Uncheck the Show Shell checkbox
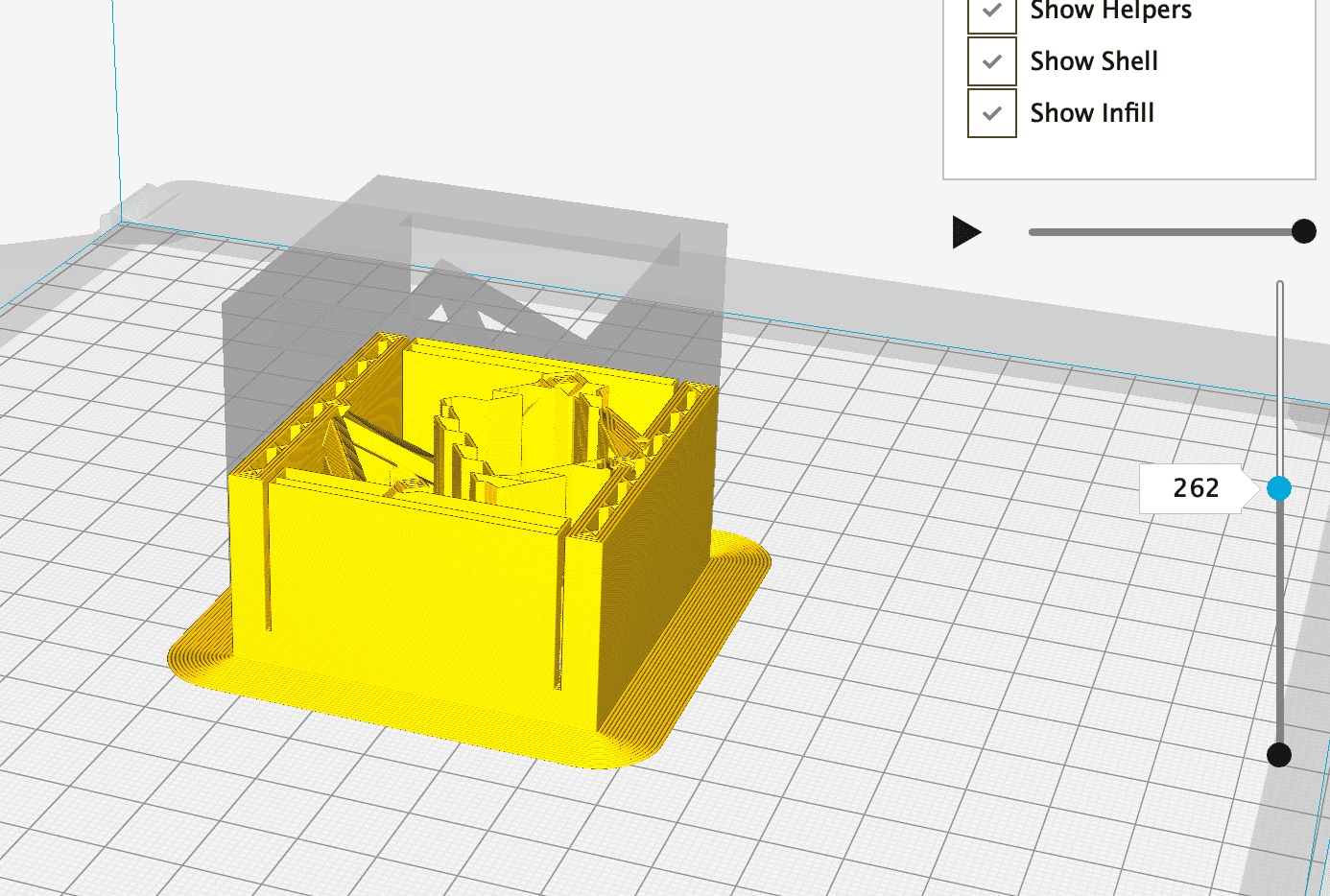 [992, 61]
